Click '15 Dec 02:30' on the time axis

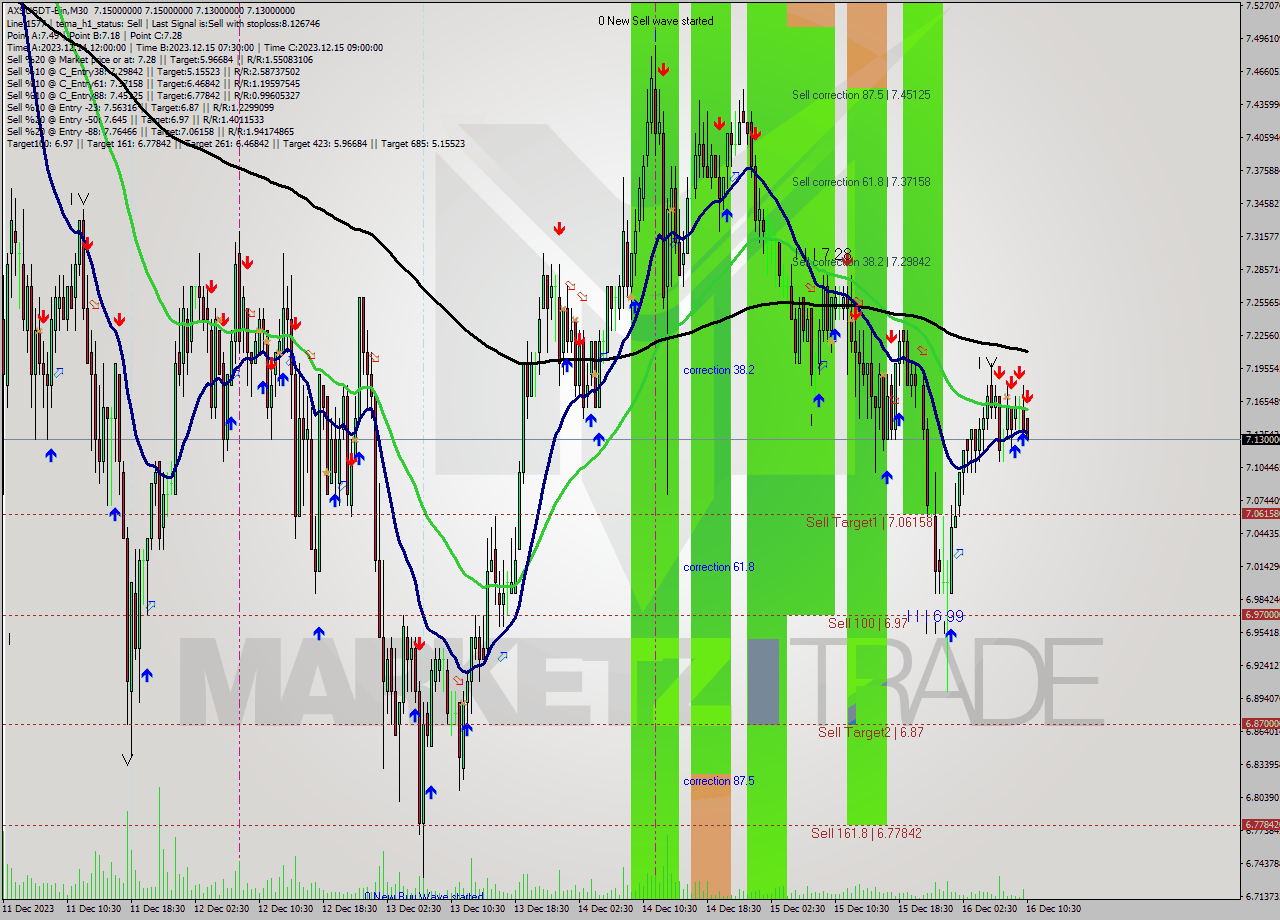[798, 909]
